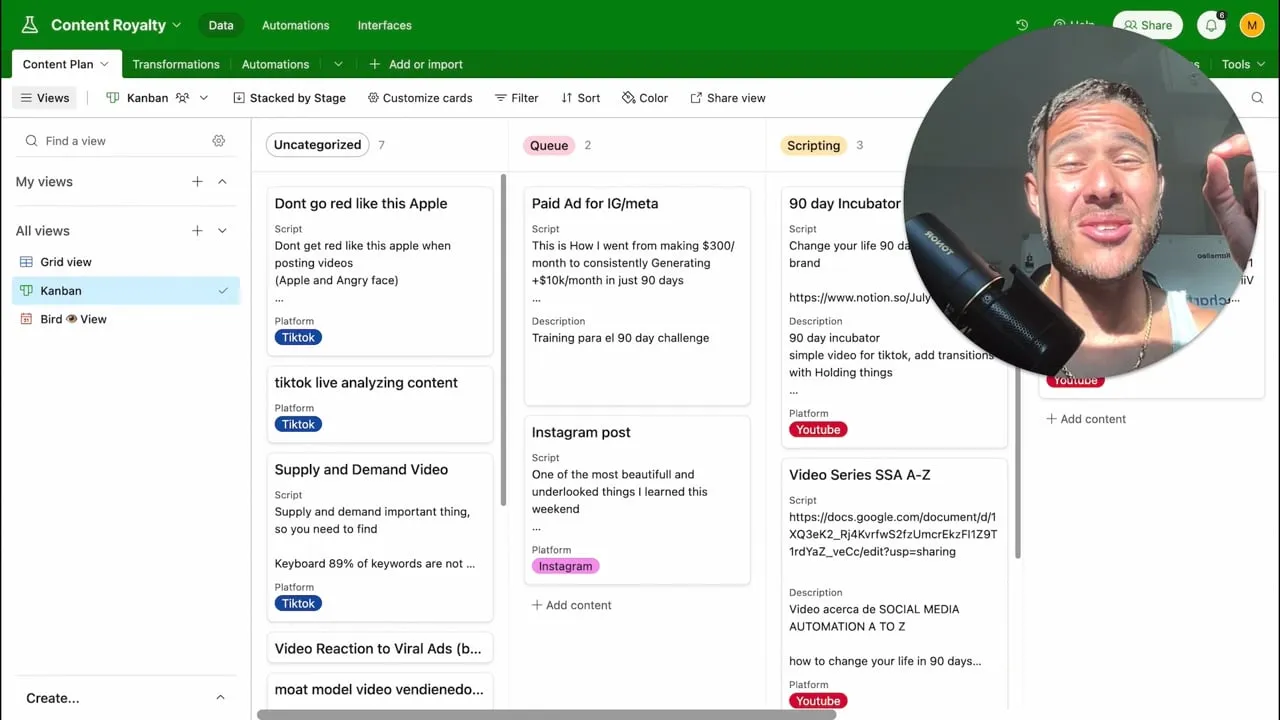Image resolution: width=1280 pixels, height=720 pixels.
Task: Add a new view under All views
Action: click(x=197, y=231)
